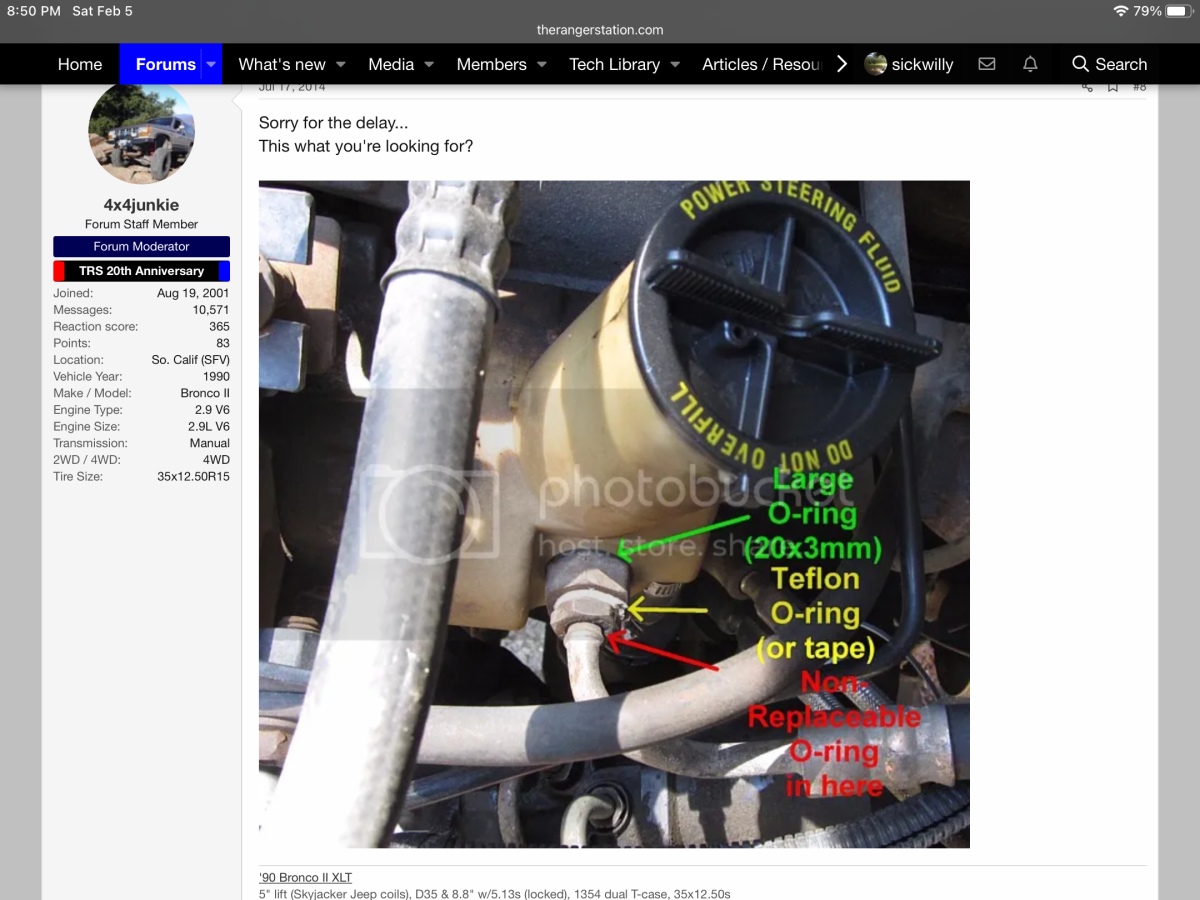The width and height of the screenshot is (1200, 900).
Task: Open the power steering reservoir photo
Action: (x=614, y=514)
